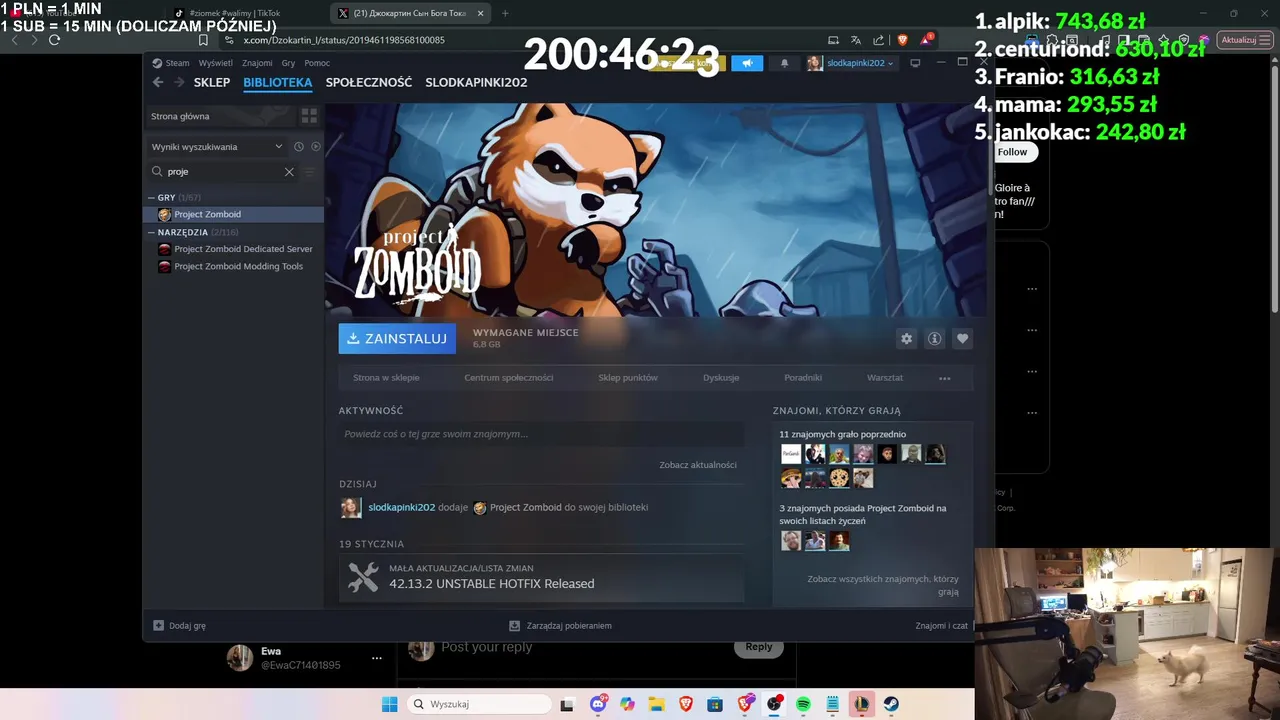Open Znajomi i czat panel
Viewport: 1280px width, 720px height.
(x=941, y=626)
